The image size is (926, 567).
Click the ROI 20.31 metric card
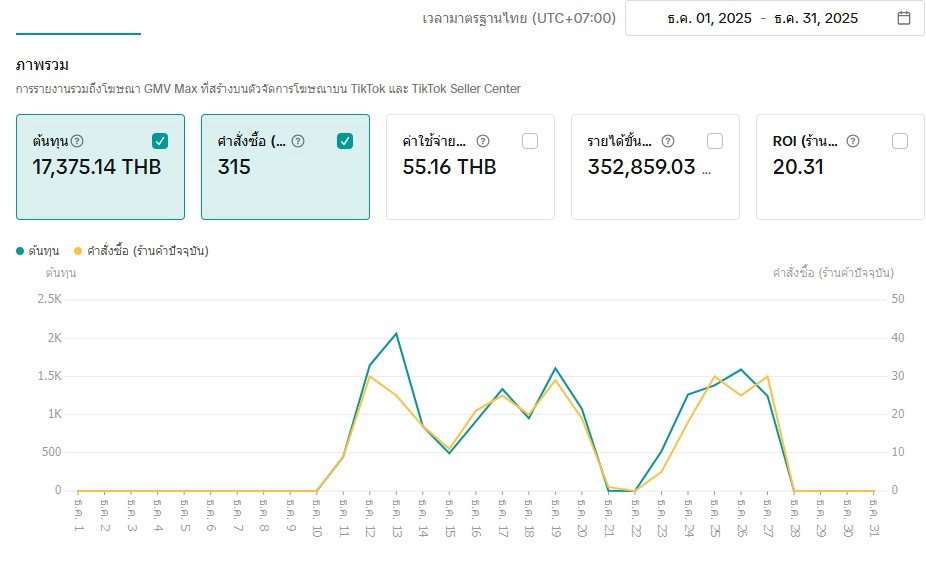(840, 180)
